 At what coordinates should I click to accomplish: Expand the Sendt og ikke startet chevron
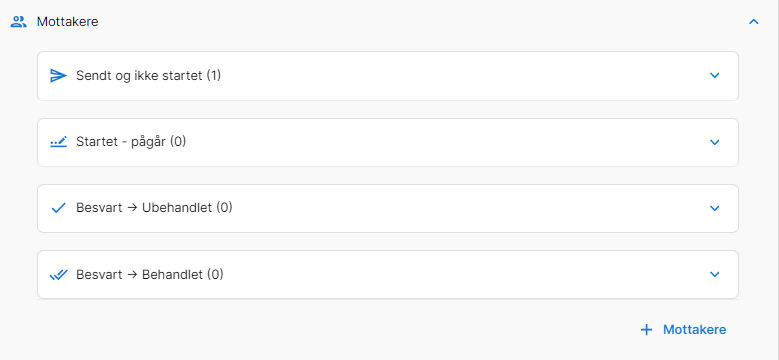(714, 75)
